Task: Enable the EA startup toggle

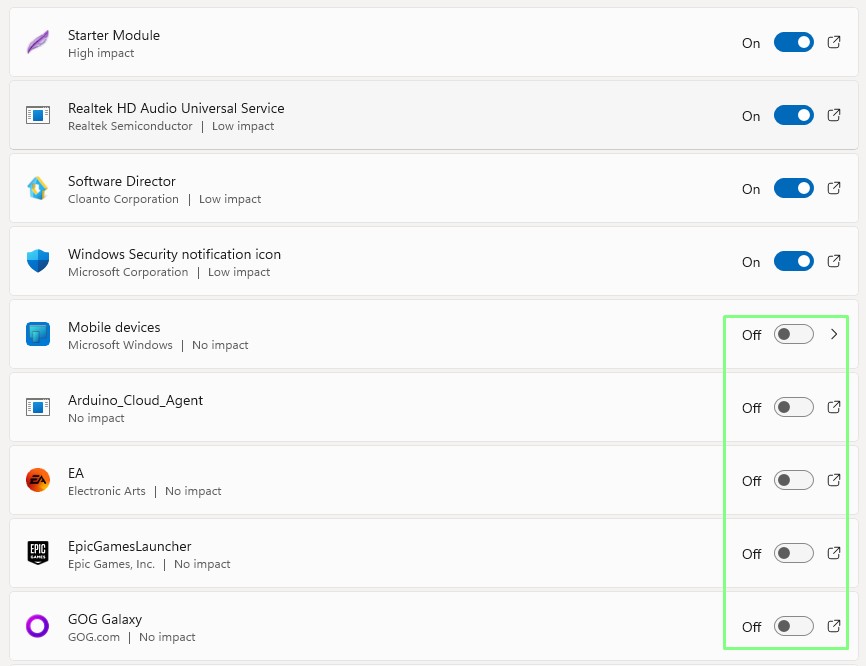Action: click(794, 481)
